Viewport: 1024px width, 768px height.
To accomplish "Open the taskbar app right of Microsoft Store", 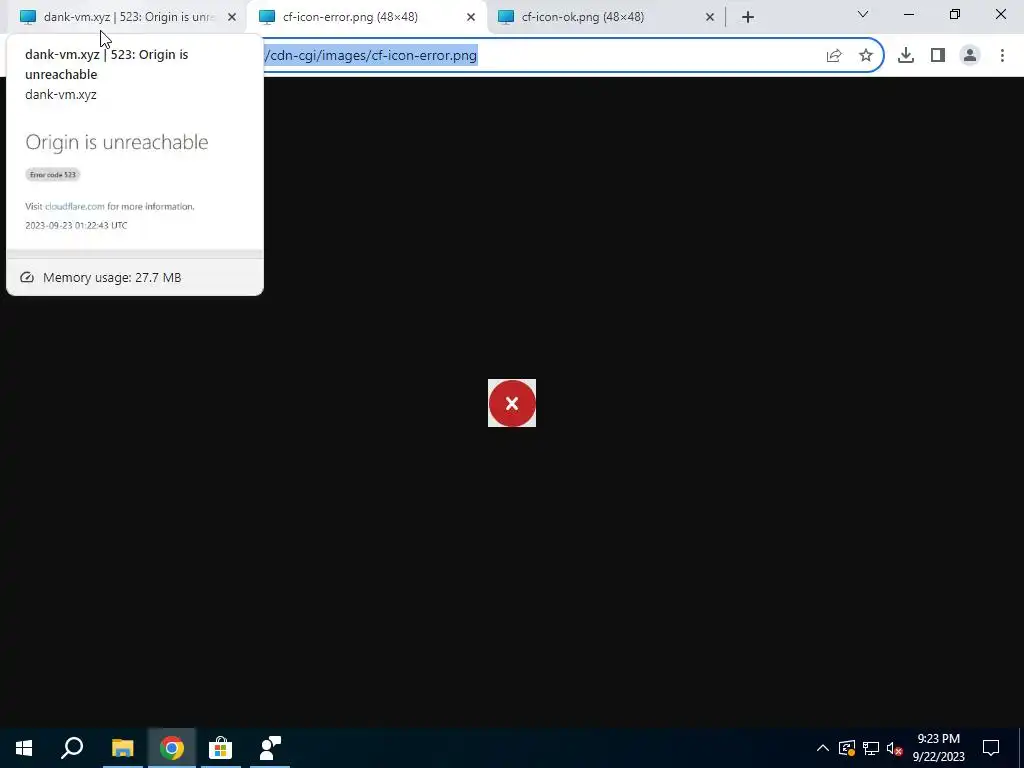I will (270, 748).
